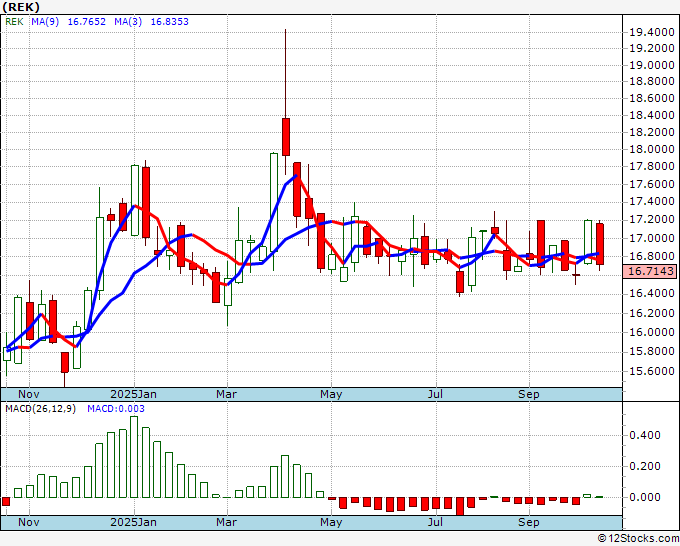Click the 18.0000 price axis label
This screenshot has height=546, width=680.
point(650,150)
